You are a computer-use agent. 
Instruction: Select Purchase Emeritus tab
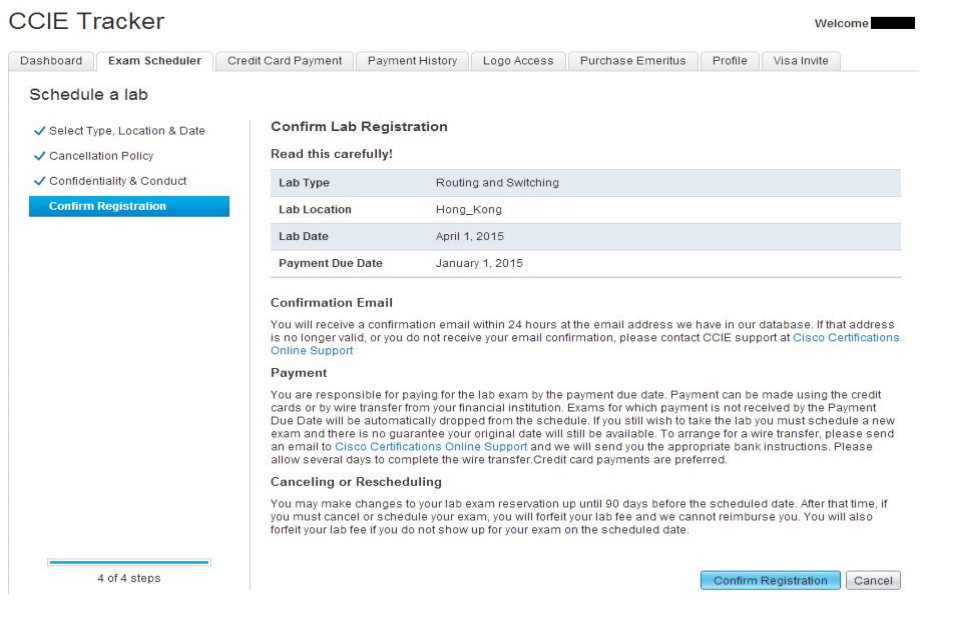point(632,61)
